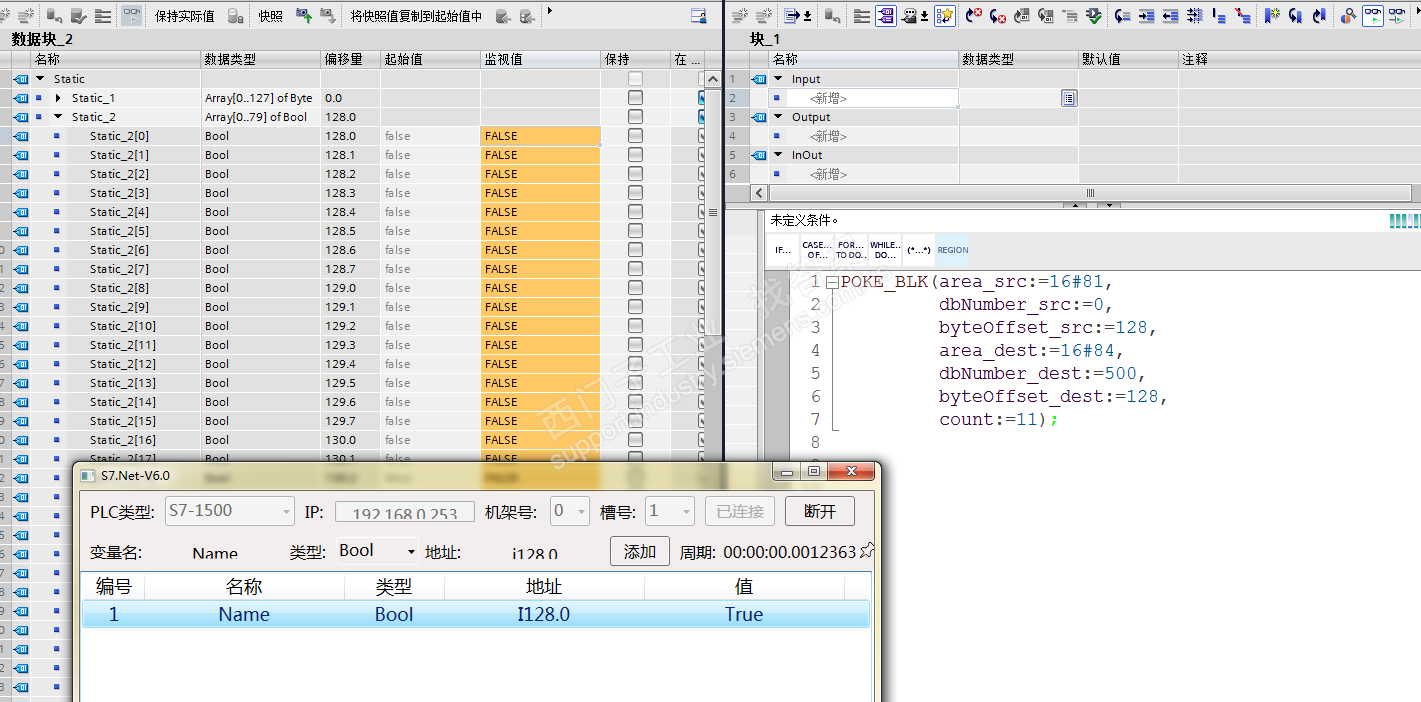Collapse the Output section in 块_1

[x=778, y=117]
